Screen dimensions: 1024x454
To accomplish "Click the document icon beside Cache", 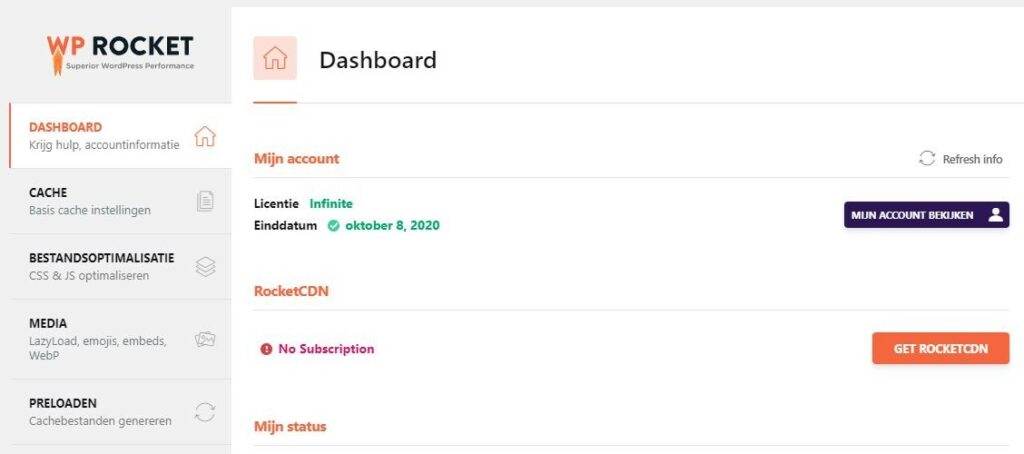I will 205,201.
